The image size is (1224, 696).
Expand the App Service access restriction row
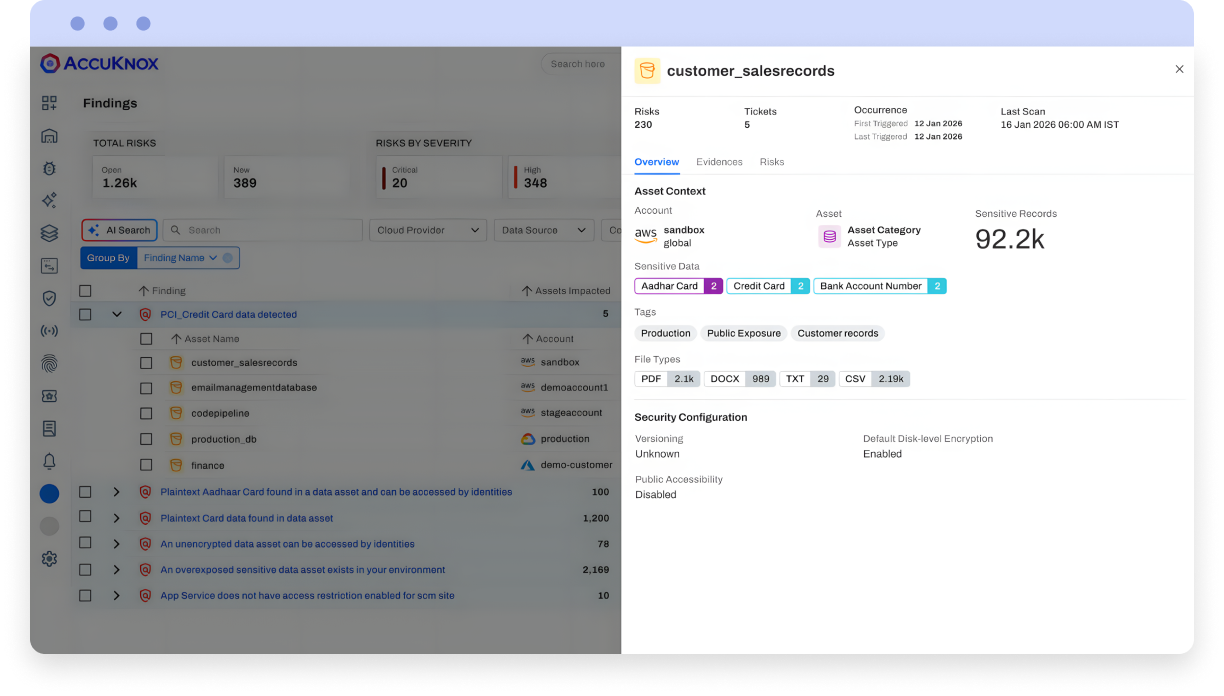pos(116,596)
